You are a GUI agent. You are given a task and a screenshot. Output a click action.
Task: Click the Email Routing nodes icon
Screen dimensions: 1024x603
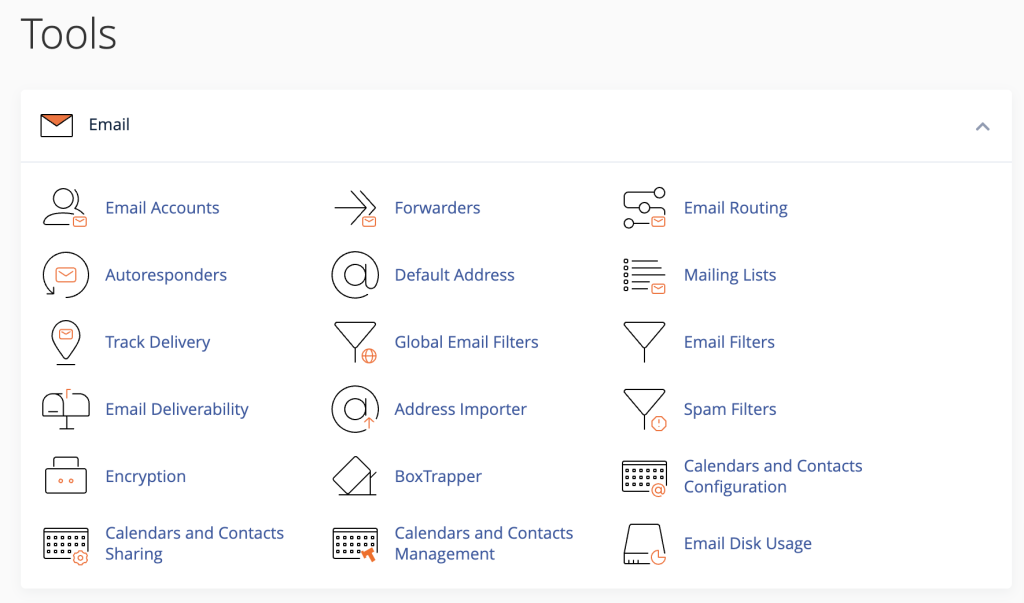[x=645, y=208]
